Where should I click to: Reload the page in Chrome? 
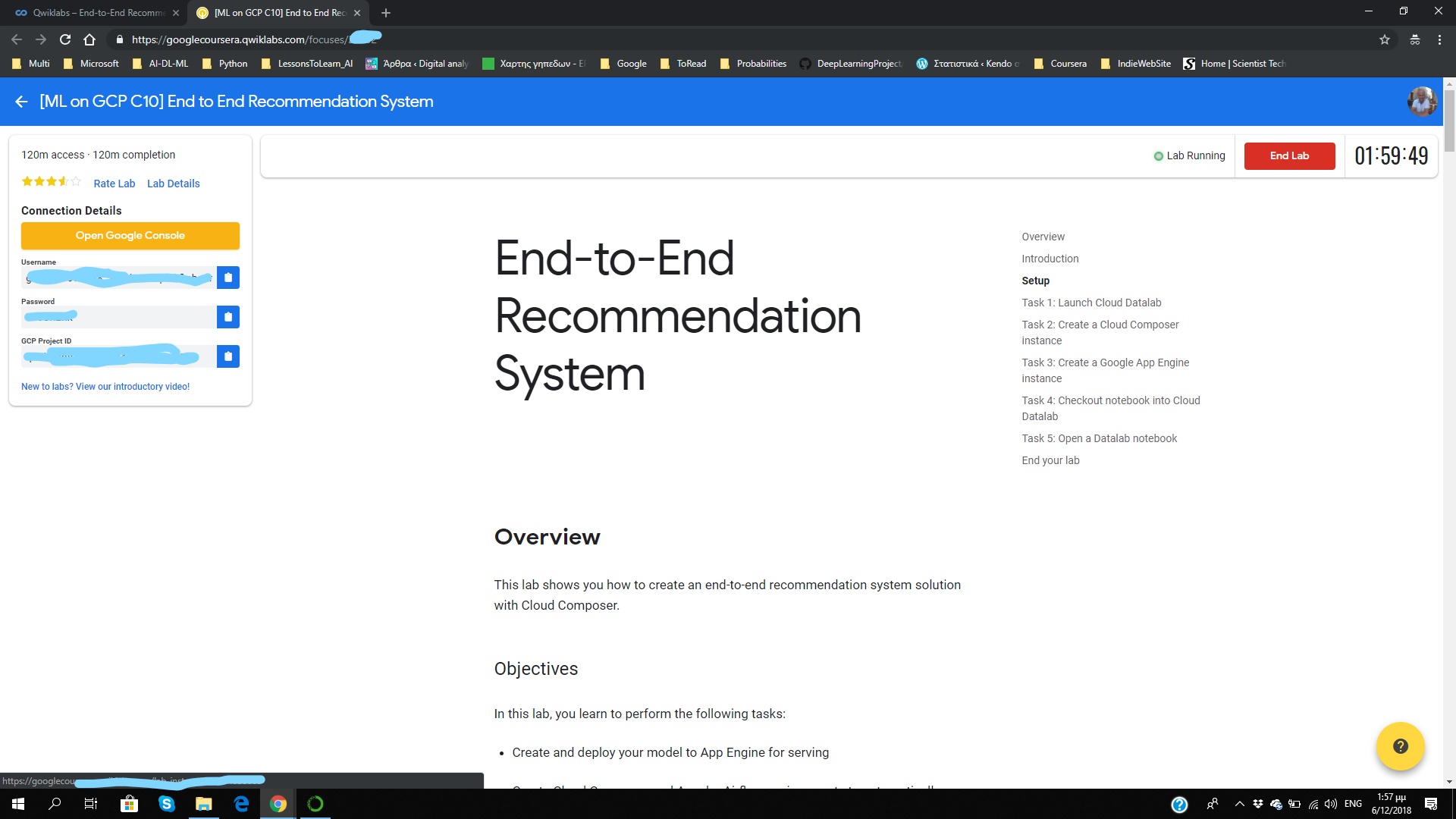pyautogui.click(x=65, y=39)
